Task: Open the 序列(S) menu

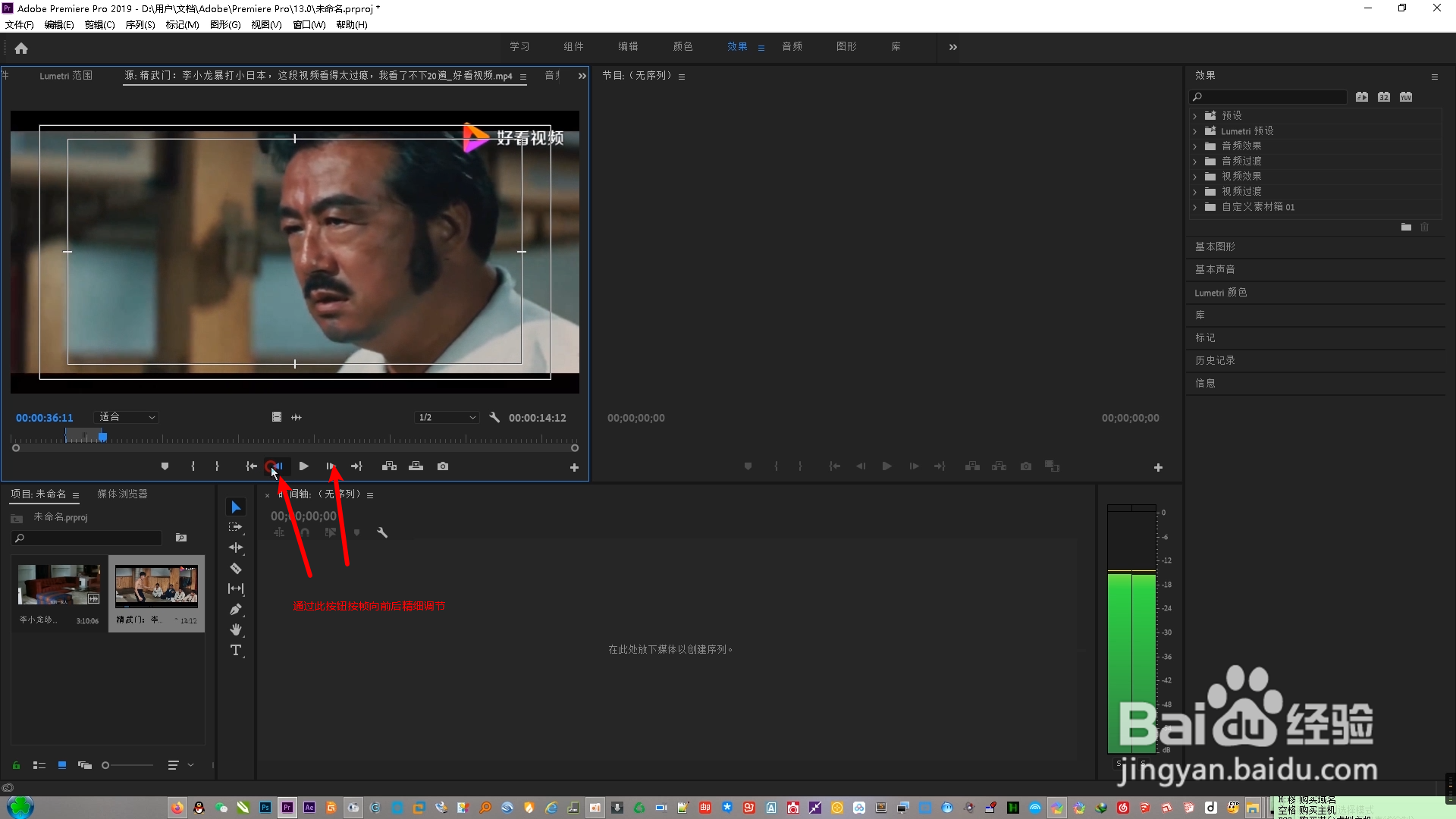Action: pyautogui.click(x=140, y=24)
